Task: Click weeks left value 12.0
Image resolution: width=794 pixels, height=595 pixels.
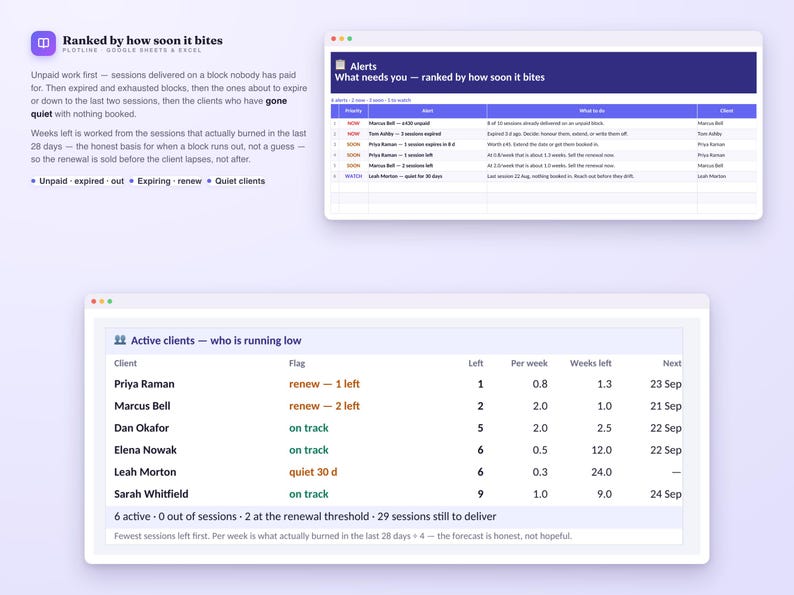Action: (x=601, y=450)
